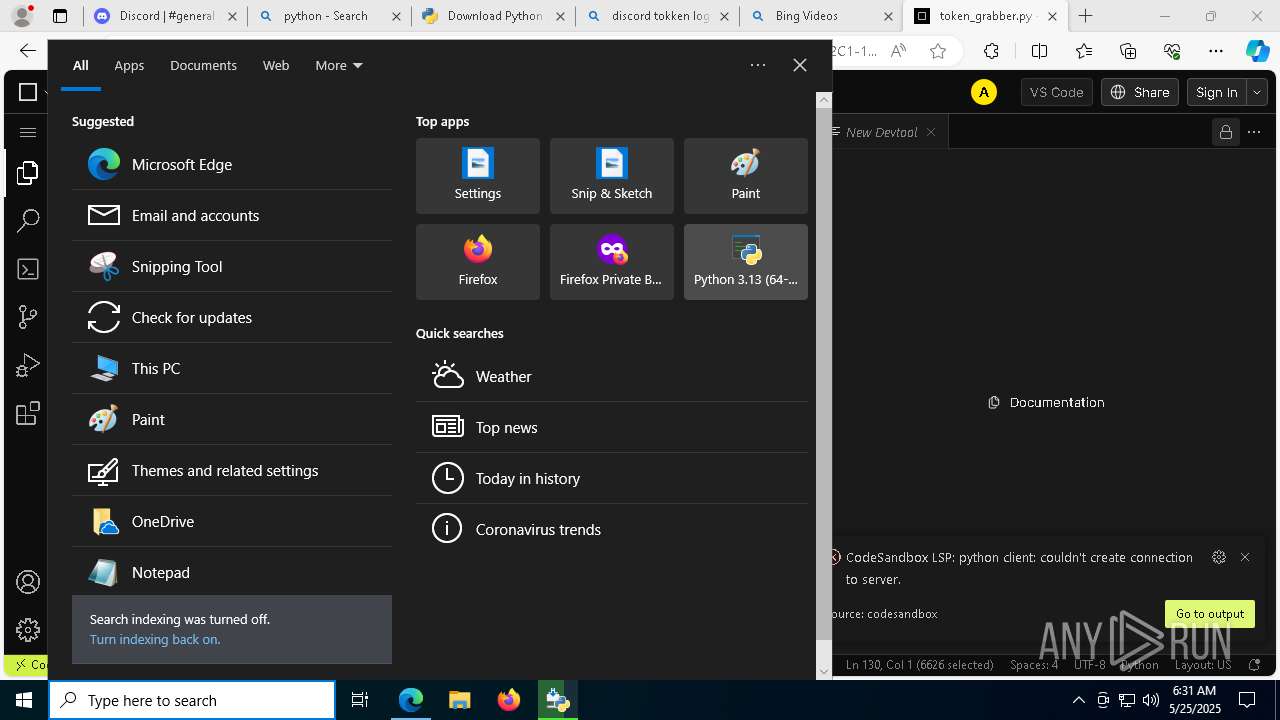Open Firefox from taskbar
Image resolution: width=1280 pixels, height=720 pixels.
509,700
